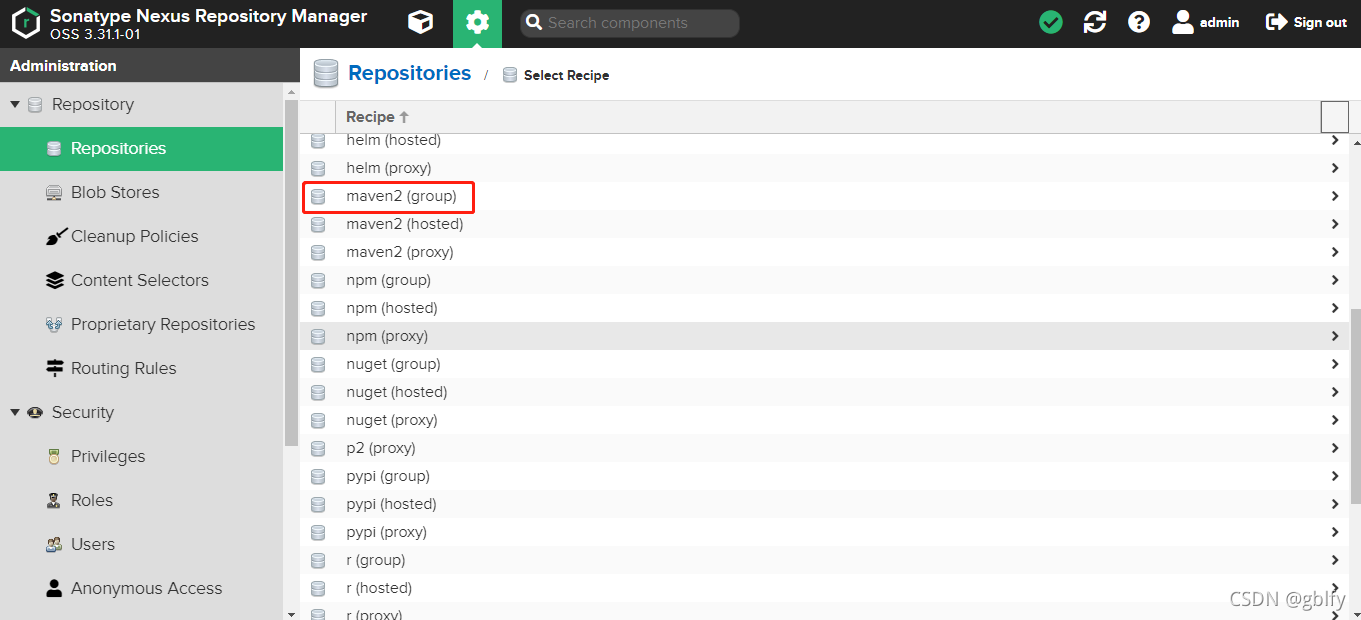This screenshot has height=620, width=1361.
Task: Open Cleanup Policies
Action: pyautogui.click(x=134, y=236)
